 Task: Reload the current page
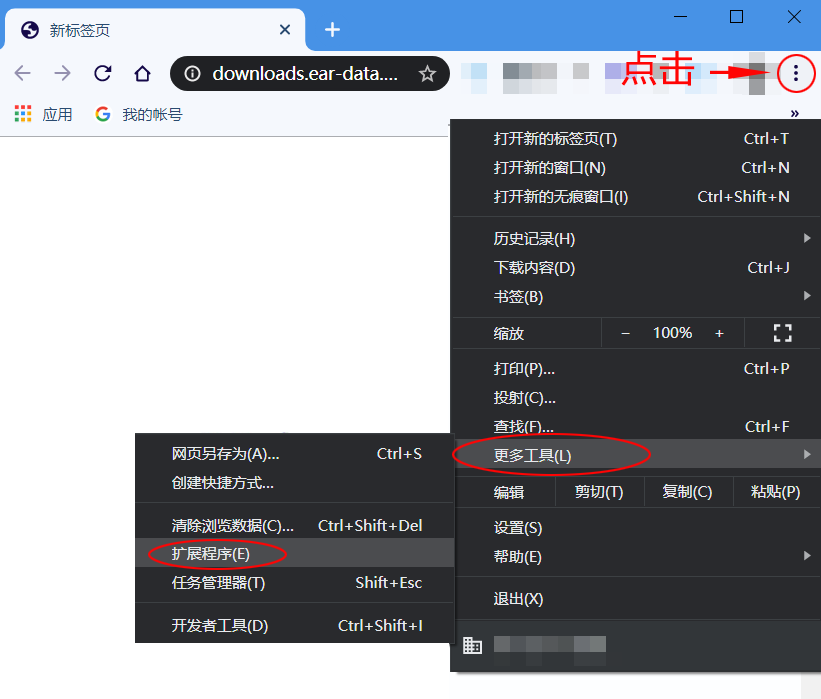tap(103, 73)
